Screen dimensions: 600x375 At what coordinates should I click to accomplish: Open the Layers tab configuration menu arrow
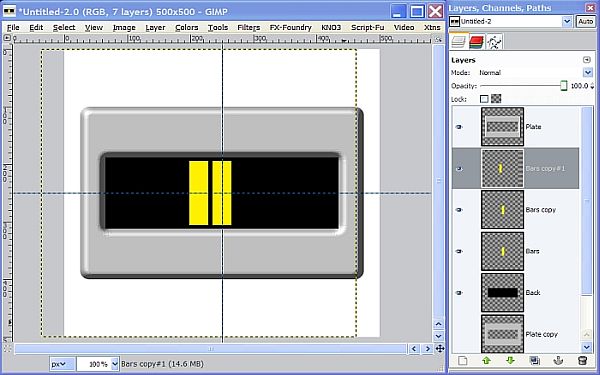point(587,60)
